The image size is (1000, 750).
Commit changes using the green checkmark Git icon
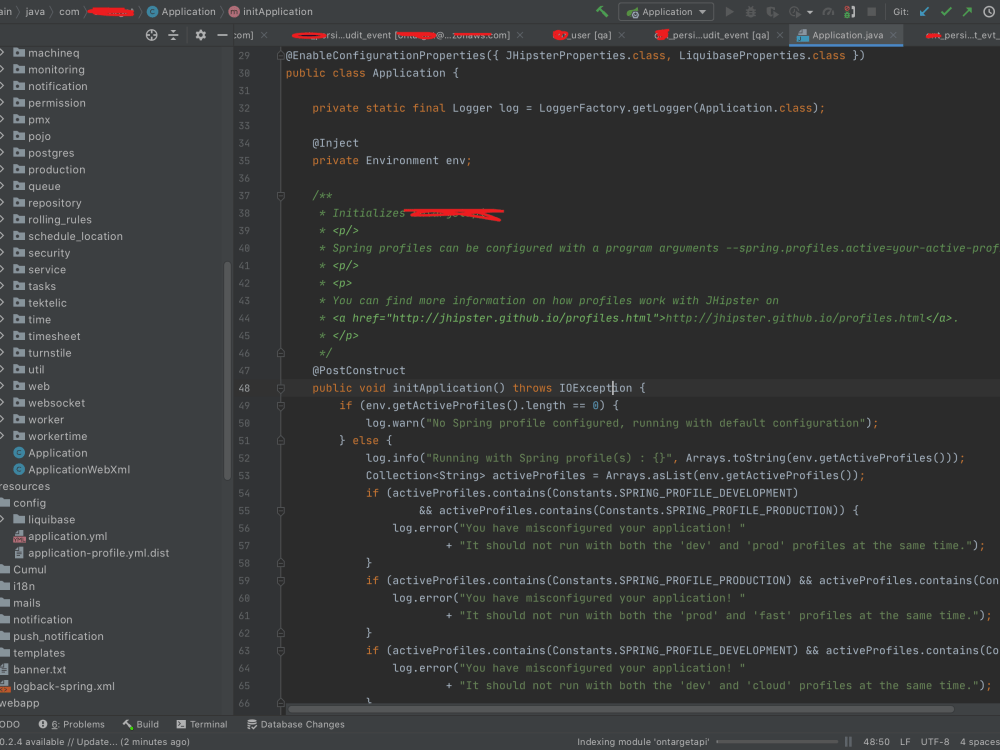[946, 11]
